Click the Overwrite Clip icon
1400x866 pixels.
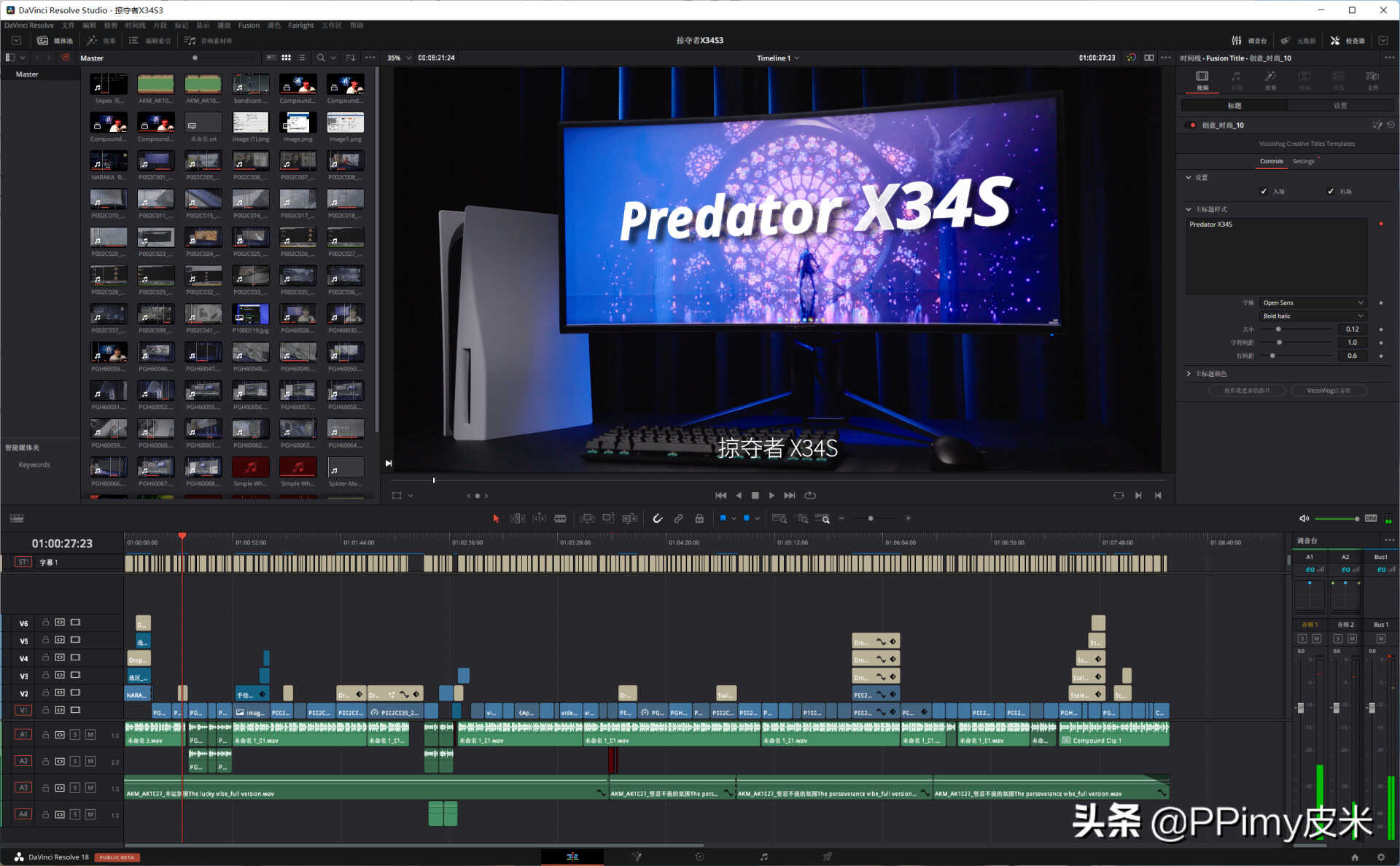[609, 518]
